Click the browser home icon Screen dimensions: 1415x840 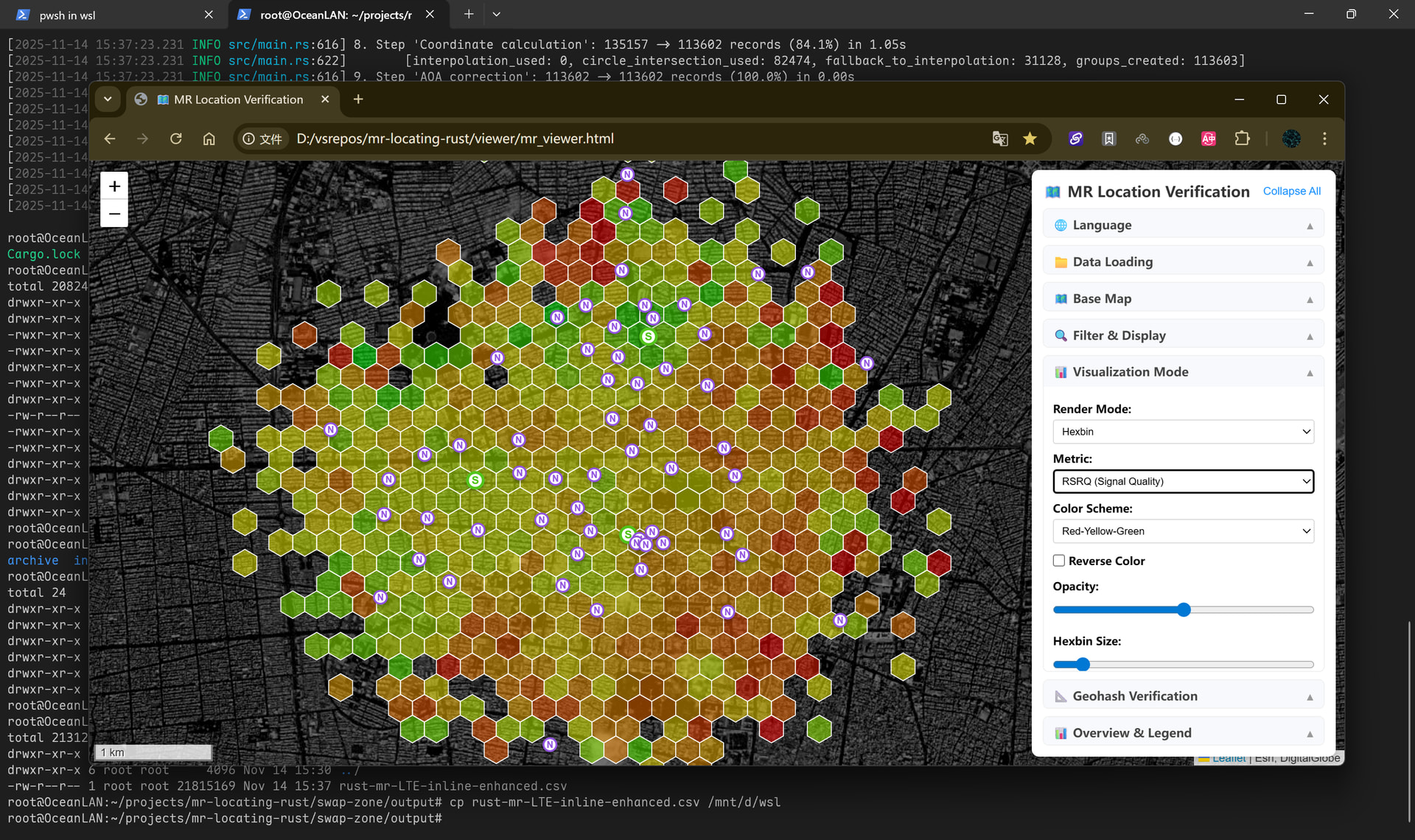tap(209, 139)
